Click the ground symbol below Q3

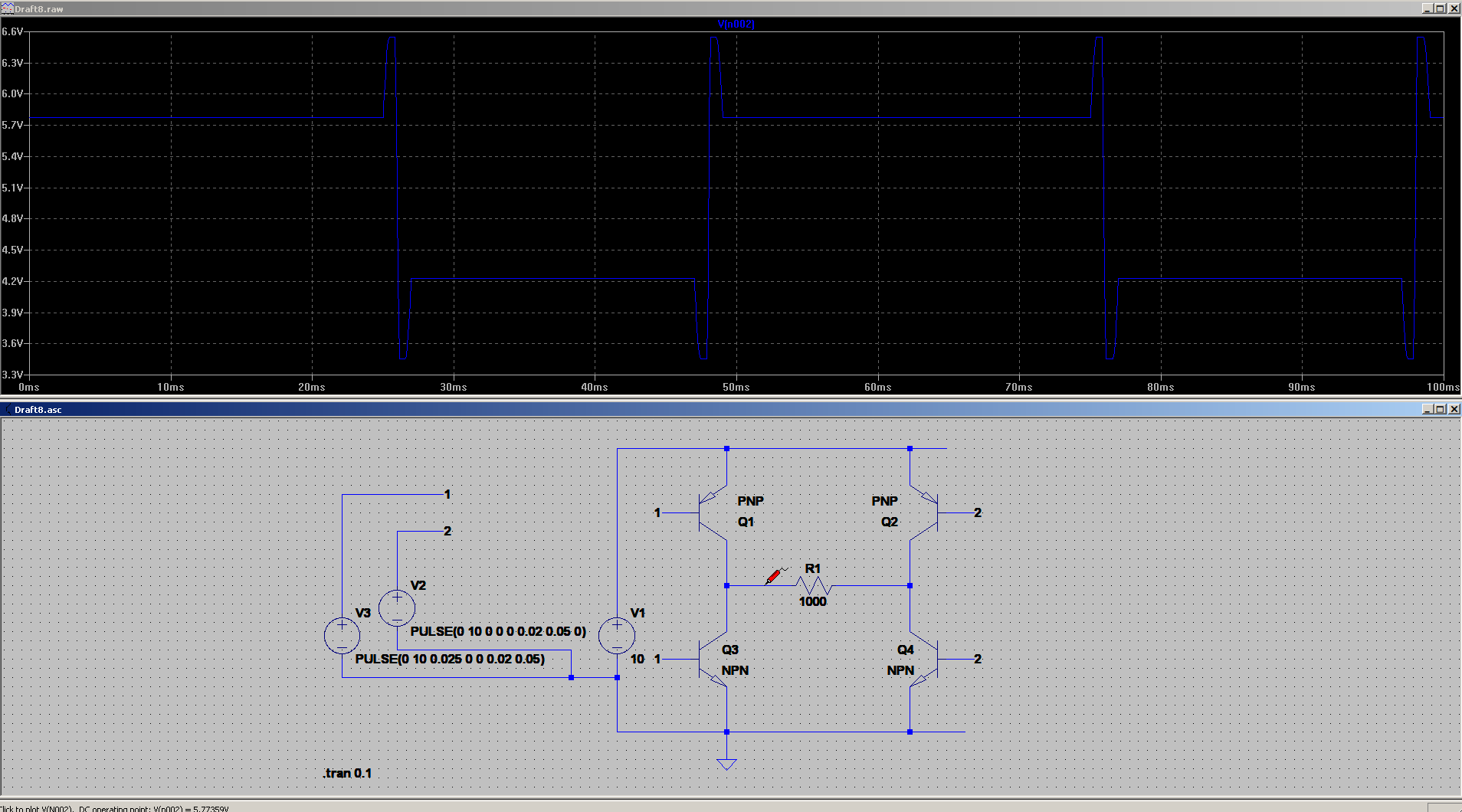point(726,763)
